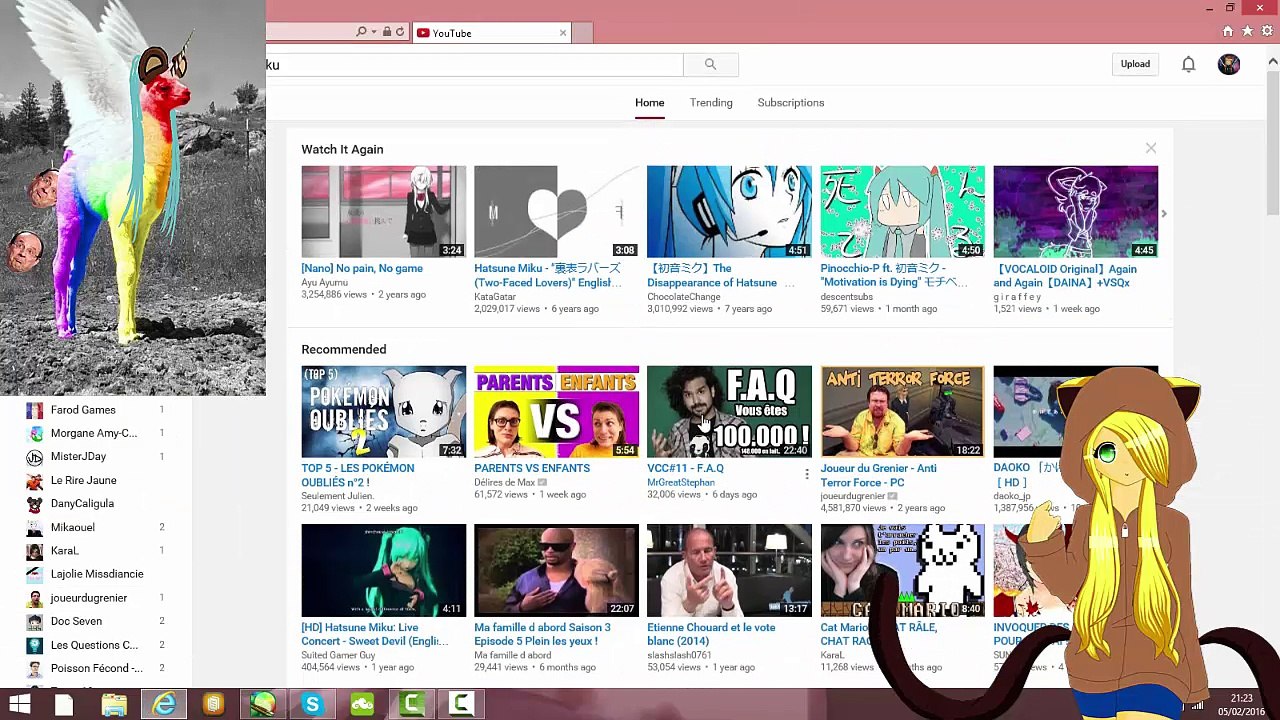
Task: Open 'Sweet Devil' Hatsune Miku concert title
Action: tap(374, 634)
